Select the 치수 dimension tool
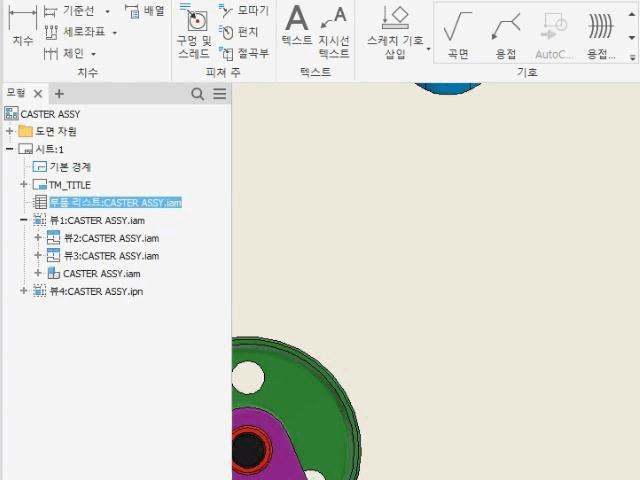This screenshot has height=480, width=640. pos(22,26)
